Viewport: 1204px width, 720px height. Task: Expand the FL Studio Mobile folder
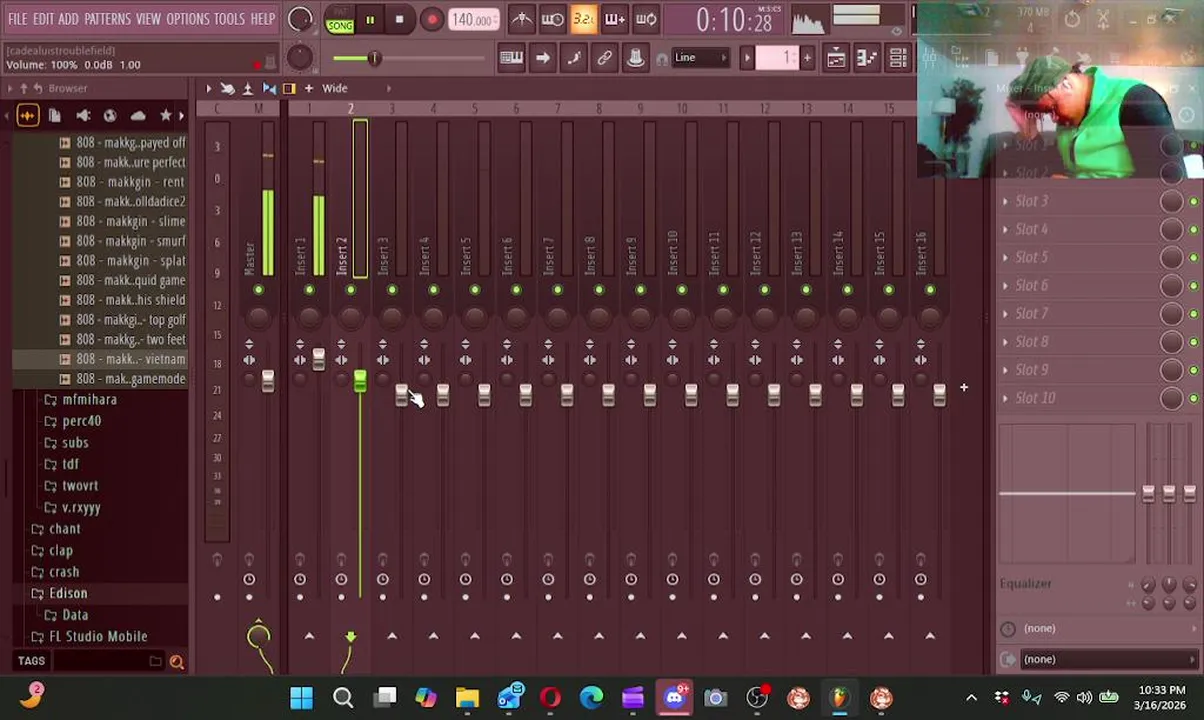[89, 636]
